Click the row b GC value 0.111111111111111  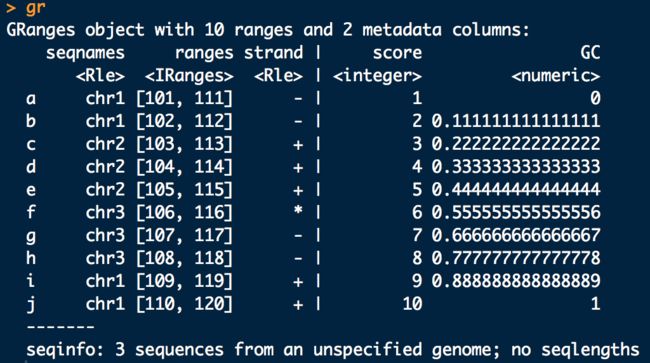516,121
